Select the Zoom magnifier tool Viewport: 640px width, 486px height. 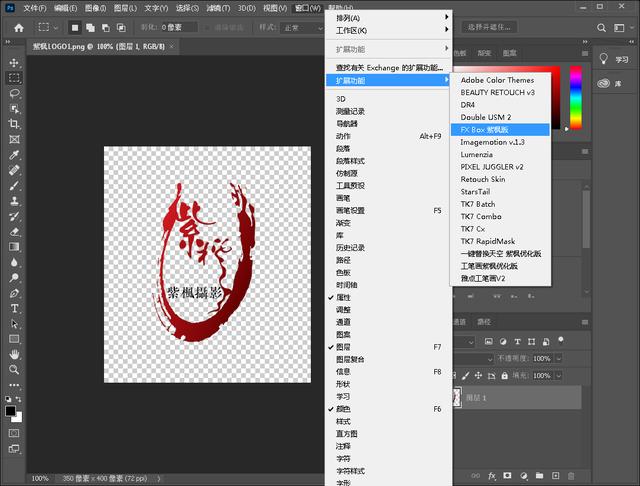point(14,370)
